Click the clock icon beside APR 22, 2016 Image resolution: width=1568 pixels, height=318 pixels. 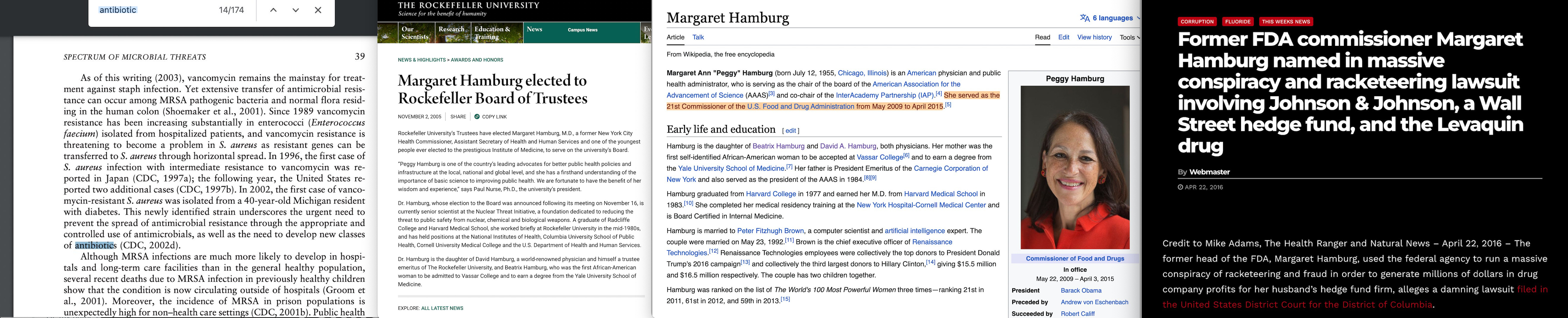1180,188
